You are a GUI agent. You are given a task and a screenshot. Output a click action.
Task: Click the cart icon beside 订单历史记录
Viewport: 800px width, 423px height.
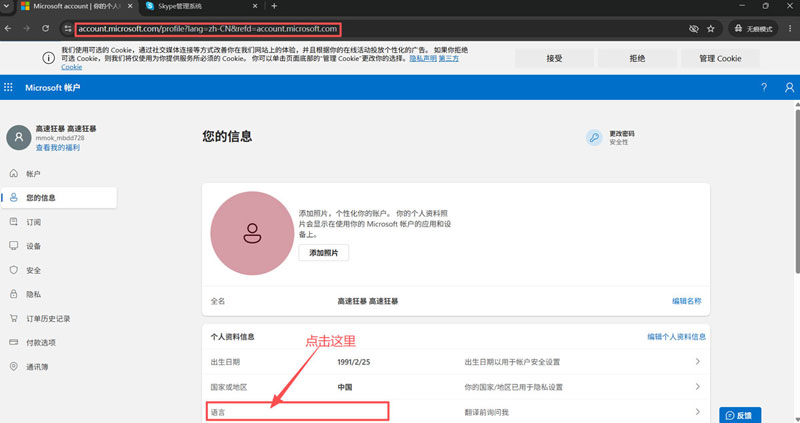coord(14,318)
